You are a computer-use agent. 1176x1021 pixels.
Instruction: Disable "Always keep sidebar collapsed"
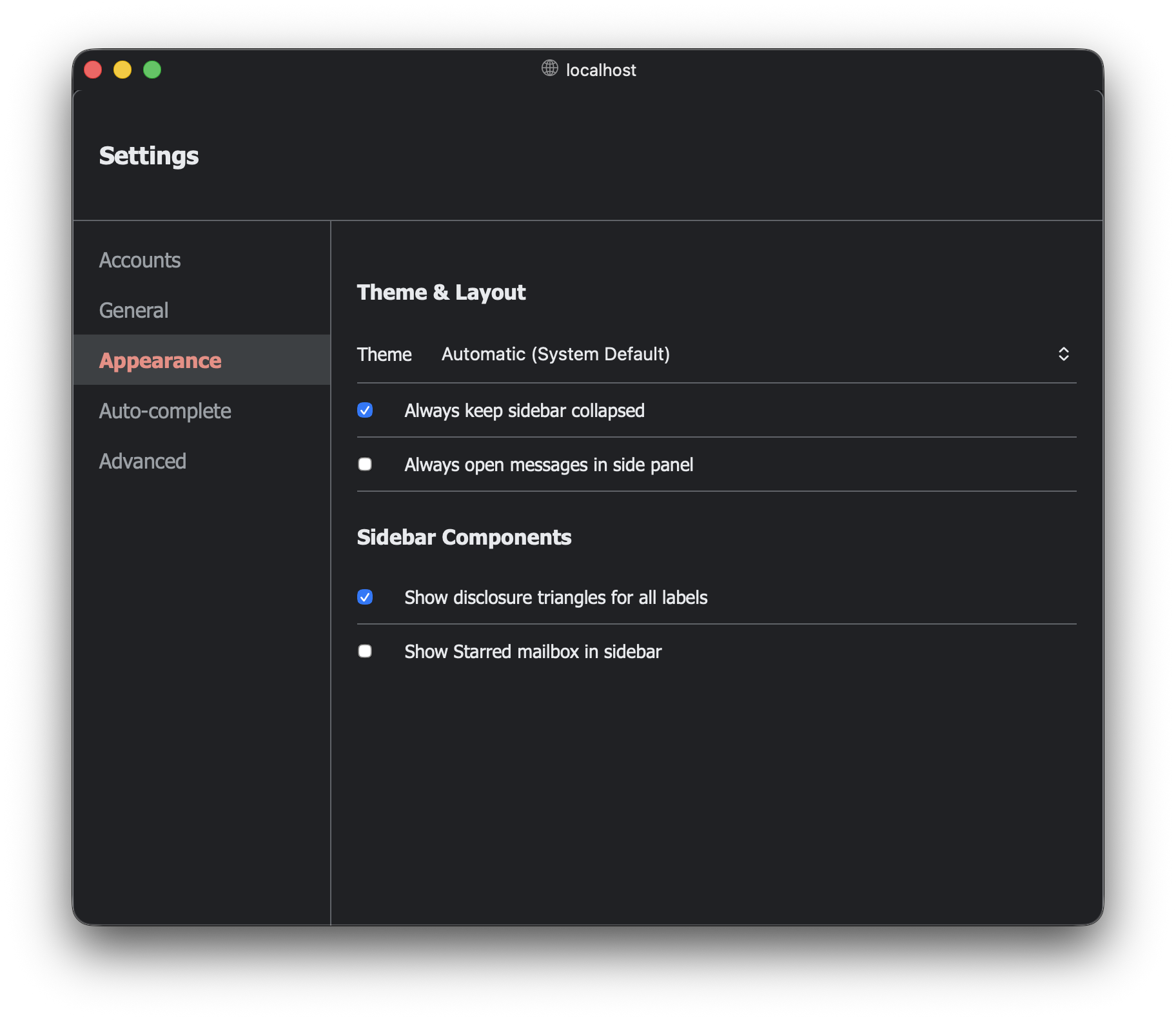pyautogui.click(x=365, y=410)
